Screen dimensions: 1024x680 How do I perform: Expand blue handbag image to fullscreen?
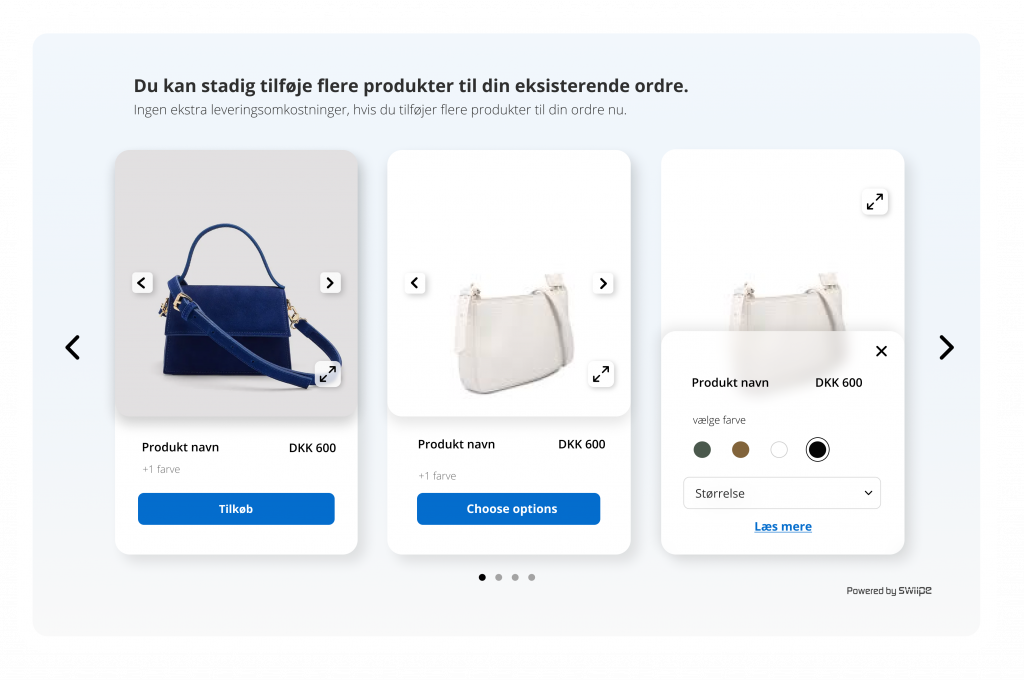[x=328, y=374]
